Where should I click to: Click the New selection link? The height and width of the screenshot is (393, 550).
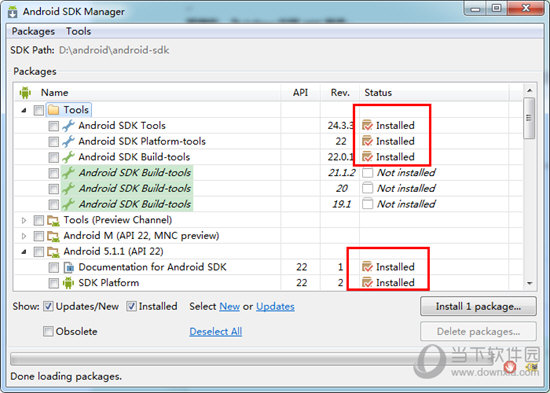pyautogui.click(x=229, y=306)
